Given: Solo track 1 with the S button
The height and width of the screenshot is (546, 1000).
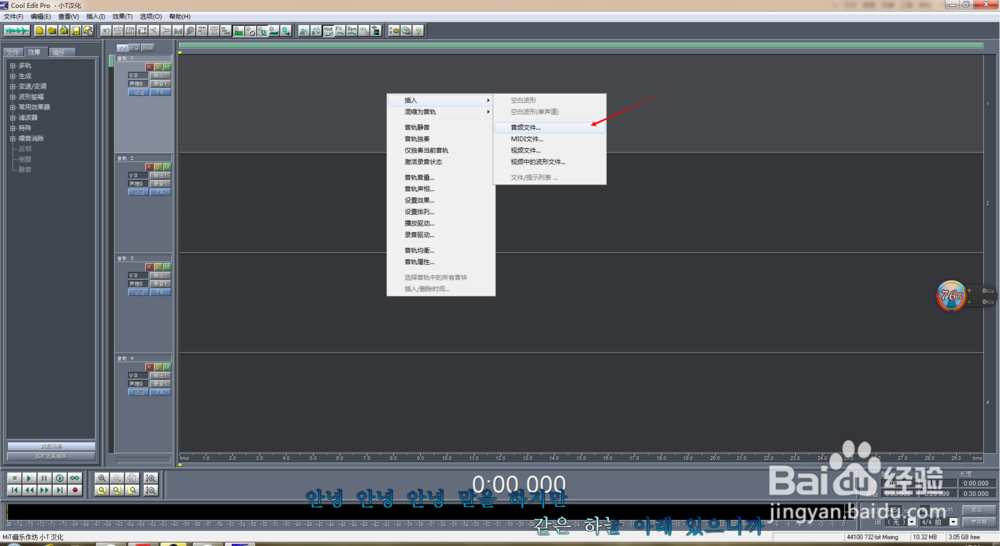Looking at the screenshot, I should coord(158,67).
